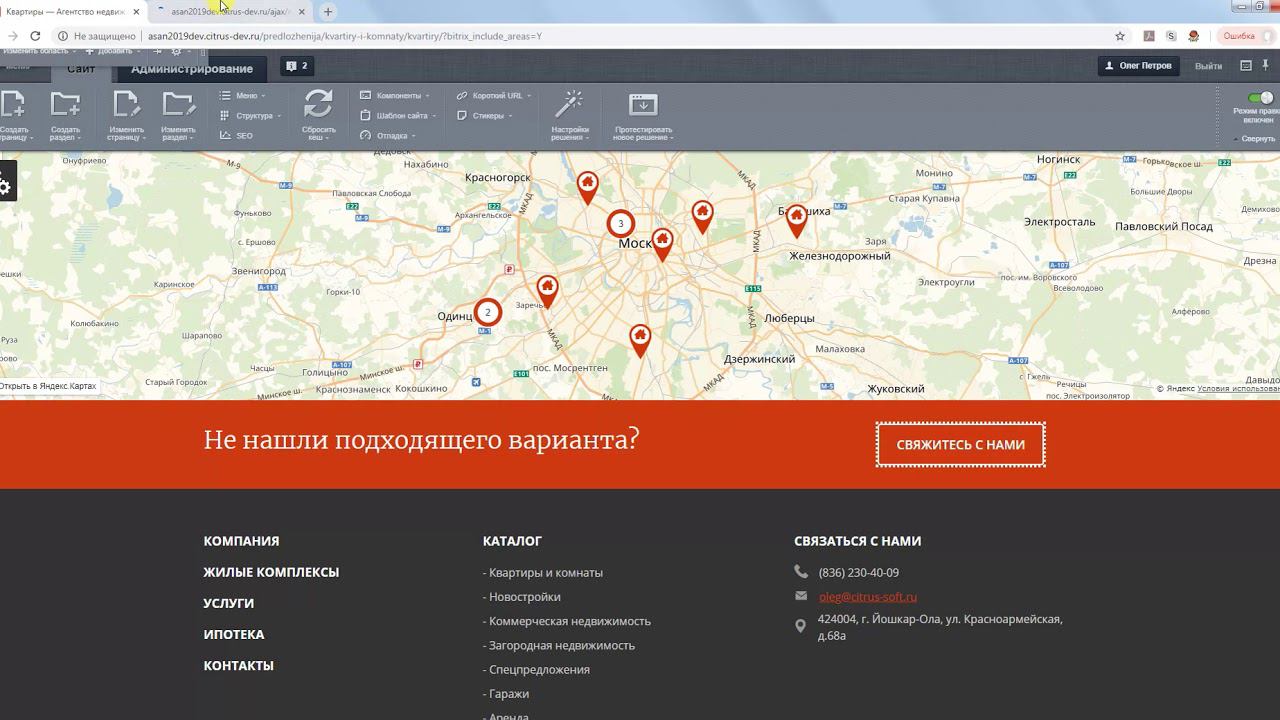Click the Сбросить кеш refresh icon
The width and height of the screenshot is (1280, 720).
click(x=318, y=104)
